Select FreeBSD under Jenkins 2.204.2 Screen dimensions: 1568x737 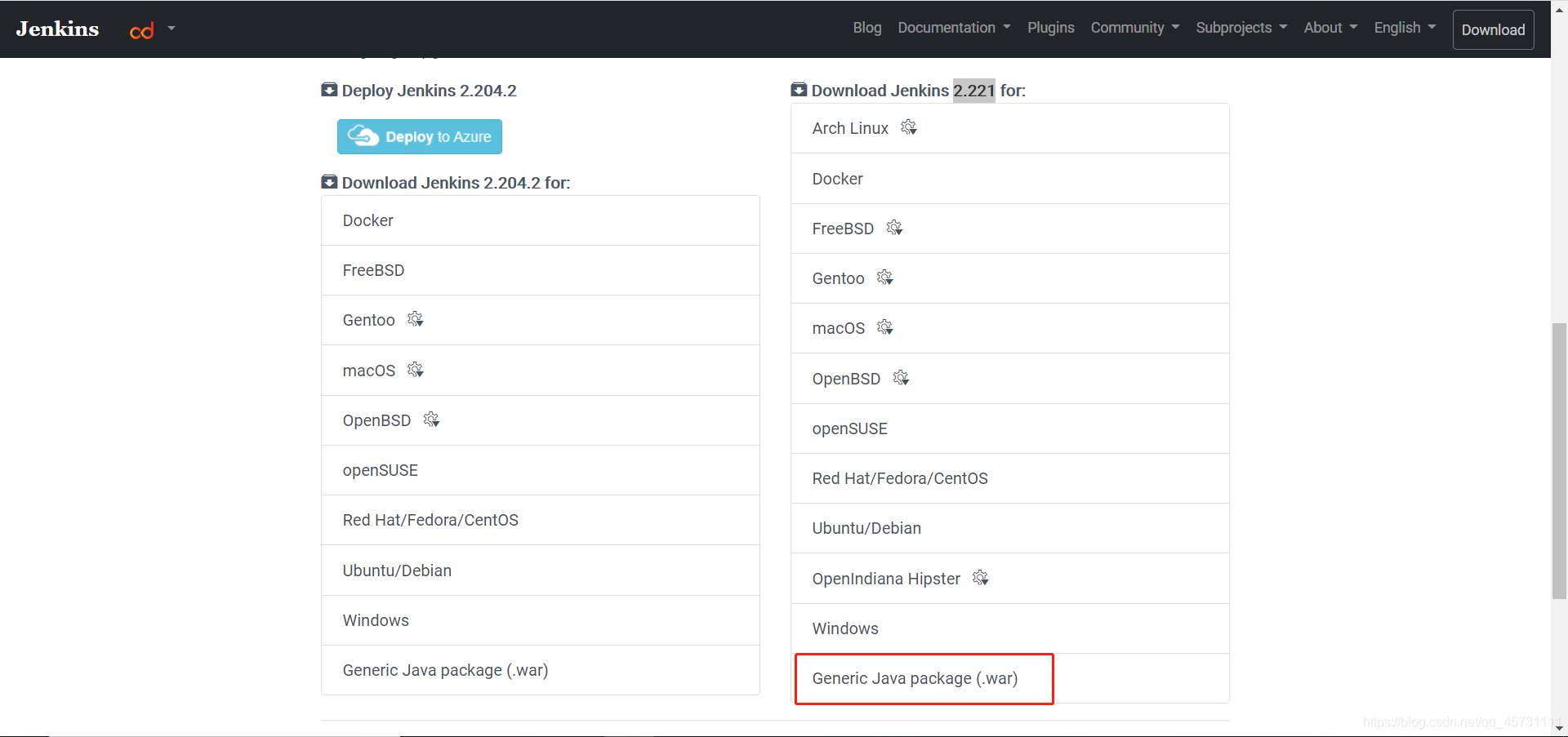(541, 270)
